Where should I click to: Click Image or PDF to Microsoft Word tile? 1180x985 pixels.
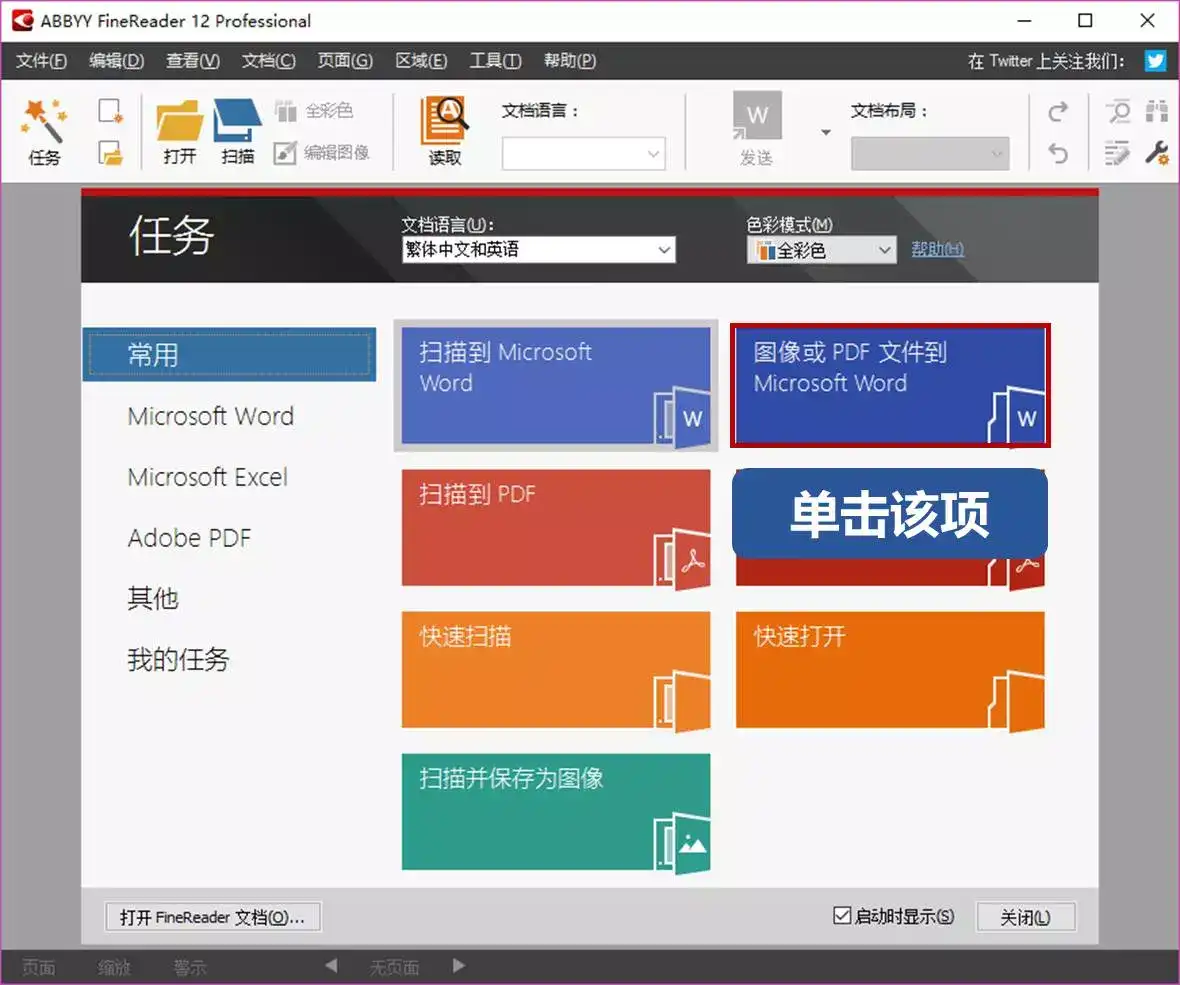coord(890,385)
